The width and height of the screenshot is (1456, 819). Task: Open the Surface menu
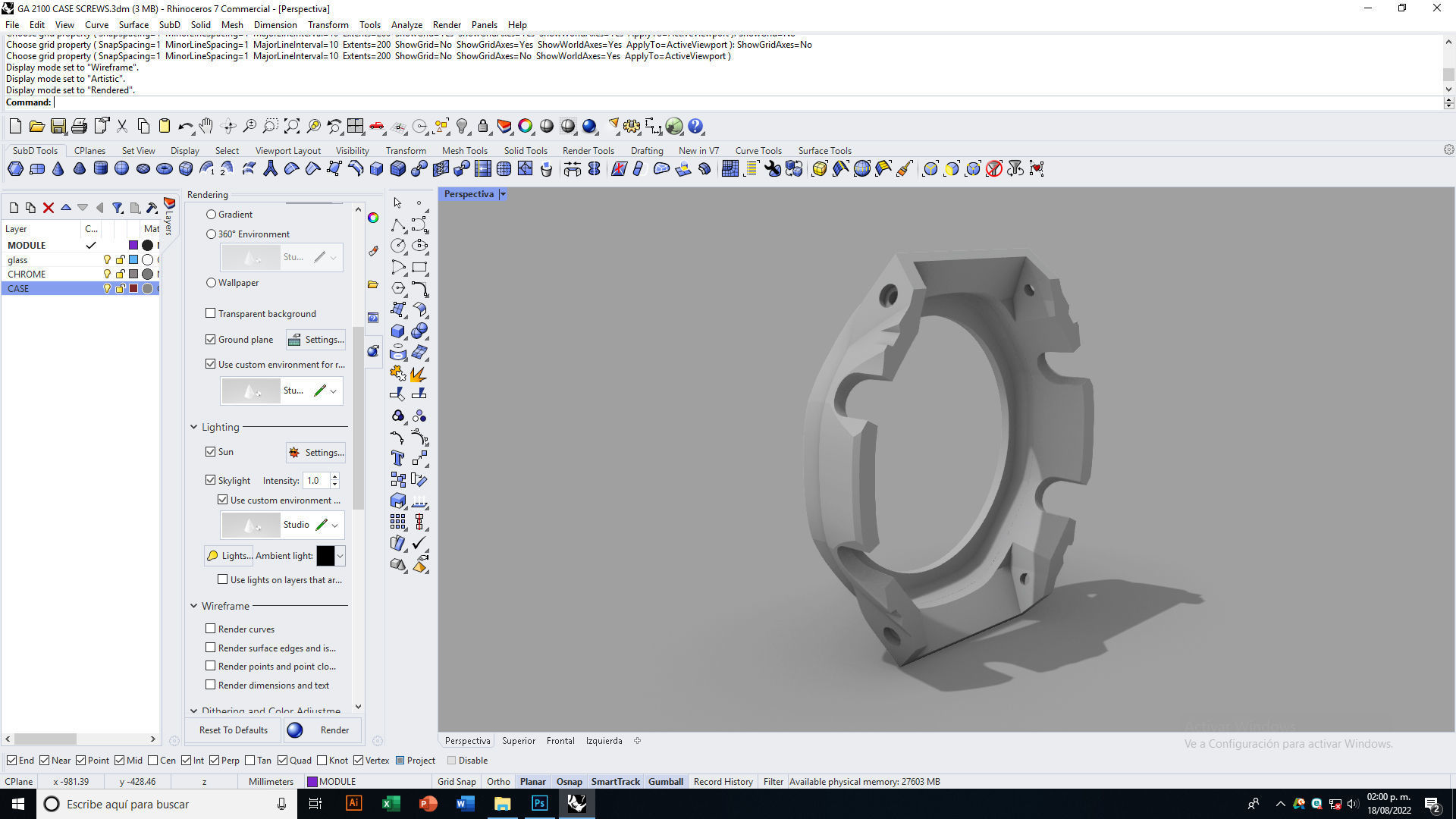click(x=133, y=24)
